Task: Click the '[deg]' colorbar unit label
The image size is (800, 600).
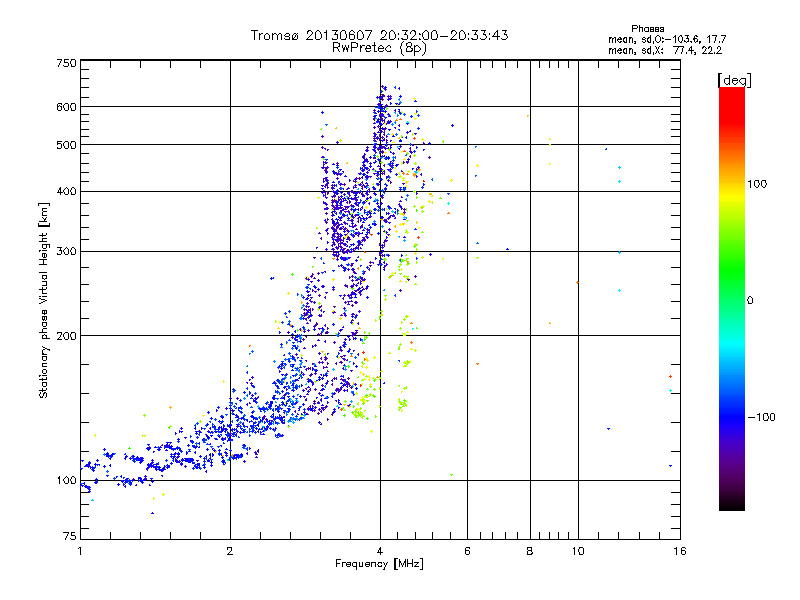Action: (734, 80)
